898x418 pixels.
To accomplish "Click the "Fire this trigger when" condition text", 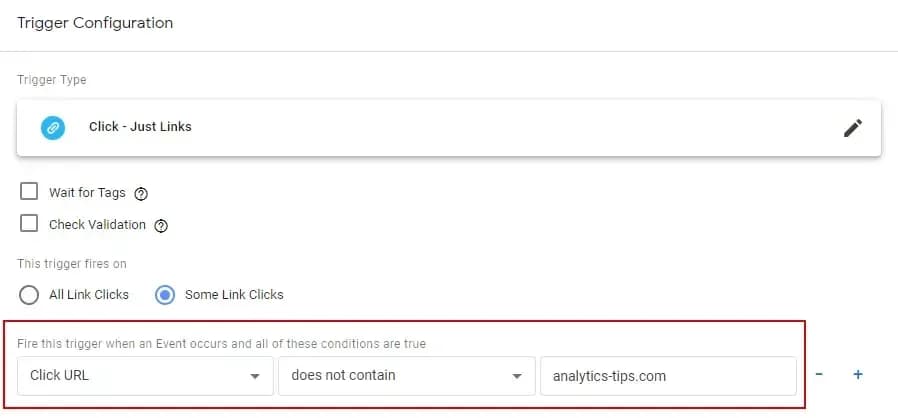I will [221, 344].
